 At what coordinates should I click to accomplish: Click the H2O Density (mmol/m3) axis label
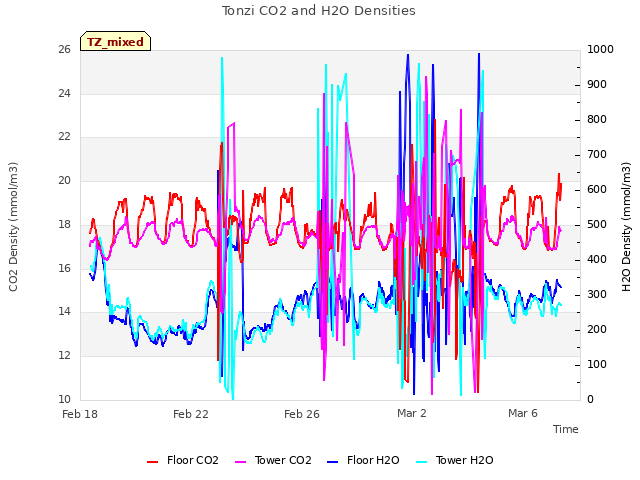[626, 227]
